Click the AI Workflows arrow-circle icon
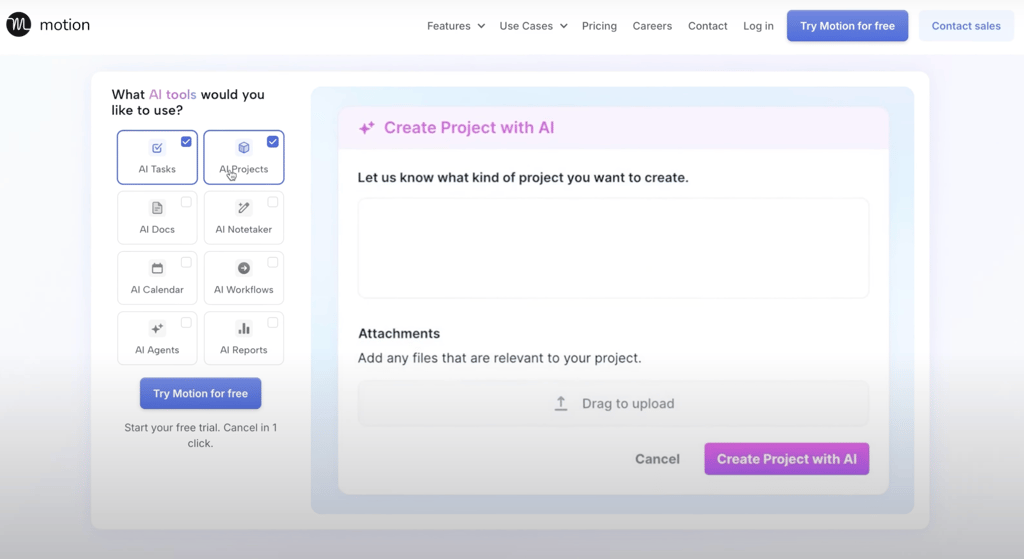1024x559 pixels. click(x=244, y=268)
